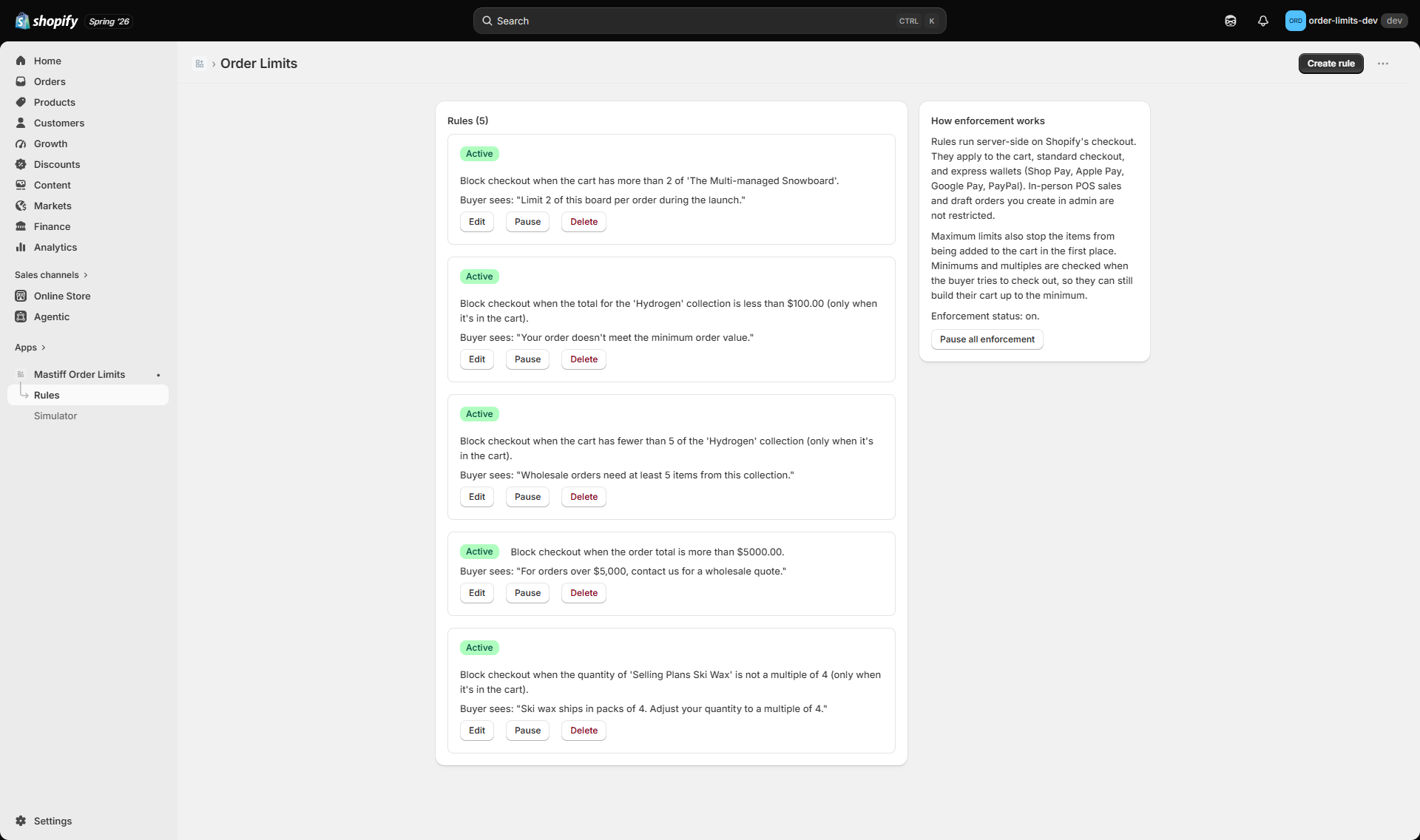Click the Shopify logo
1420x840 pixels.
click(x=47, y=21)
